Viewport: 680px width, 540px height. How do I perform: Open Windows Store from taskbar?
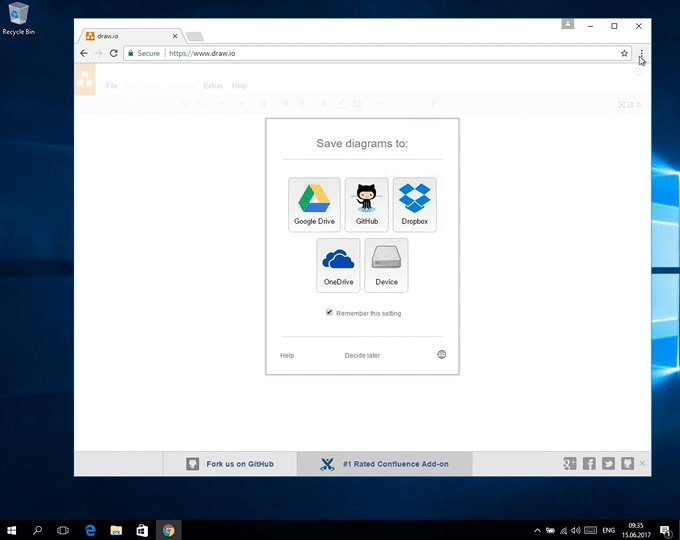click(x=142, y=530)
